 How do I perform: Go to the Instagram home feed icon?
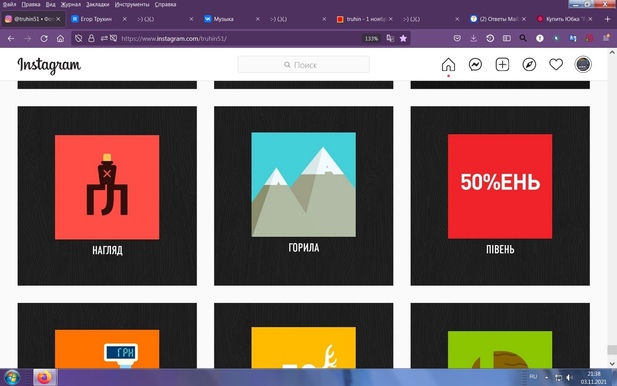coord(448,65)
